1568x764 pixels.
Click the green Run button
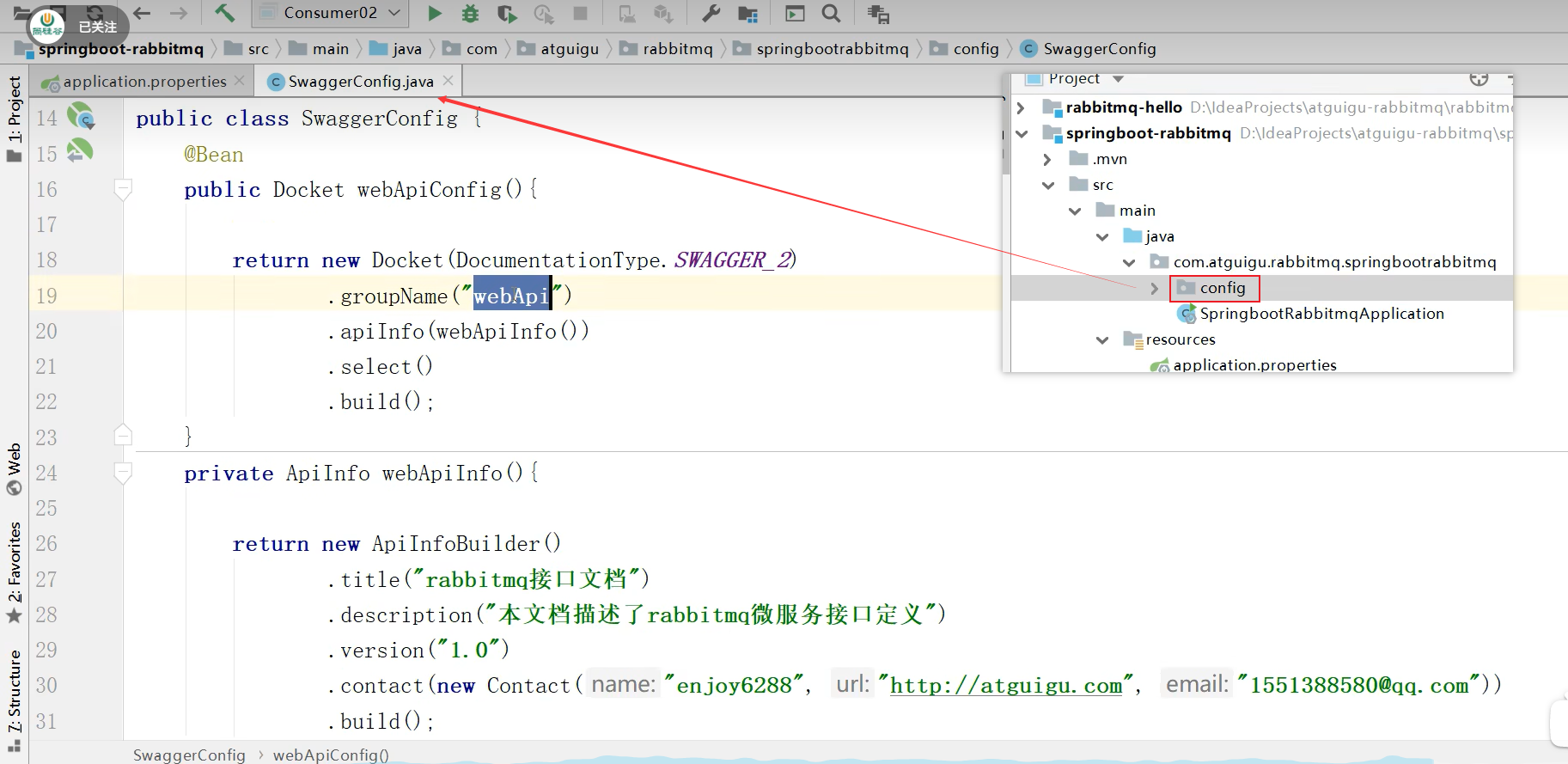tap(435, 13)
